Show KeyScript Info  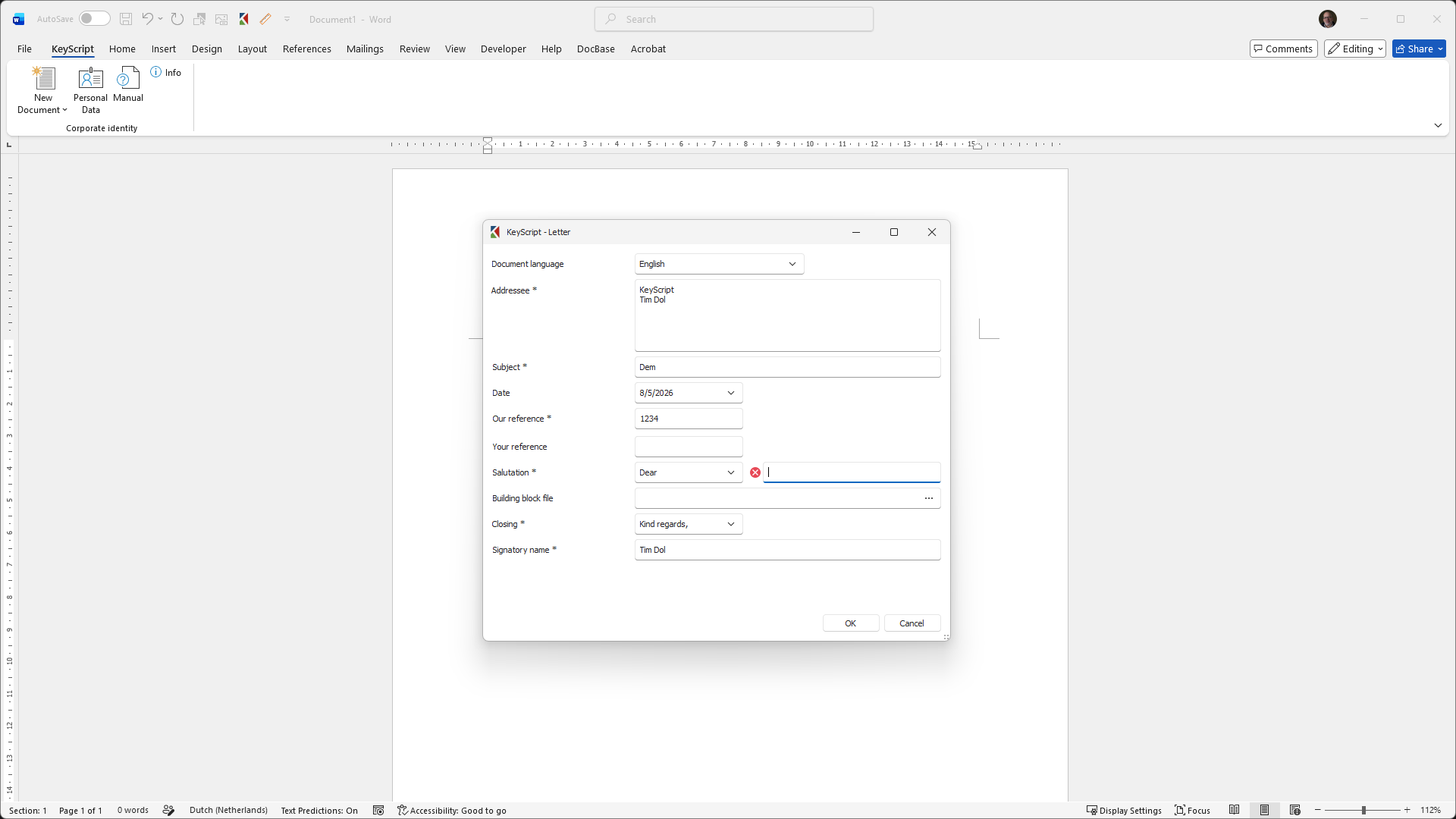pos(166,72)
